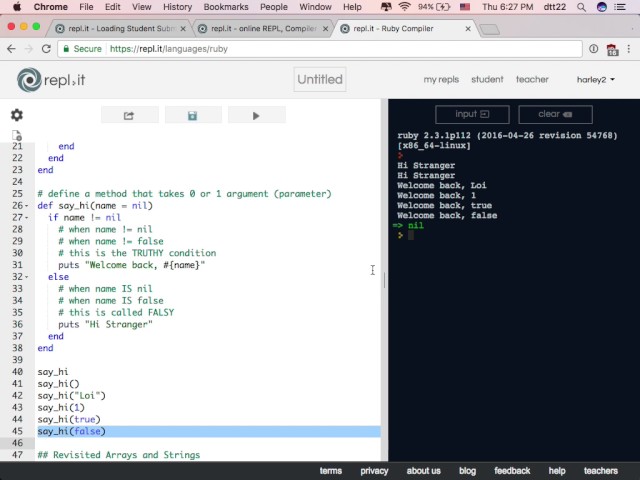Viewport: 640px width, 480px height.
Task: Click the US flag input source icon
Action: click(464, 7)
